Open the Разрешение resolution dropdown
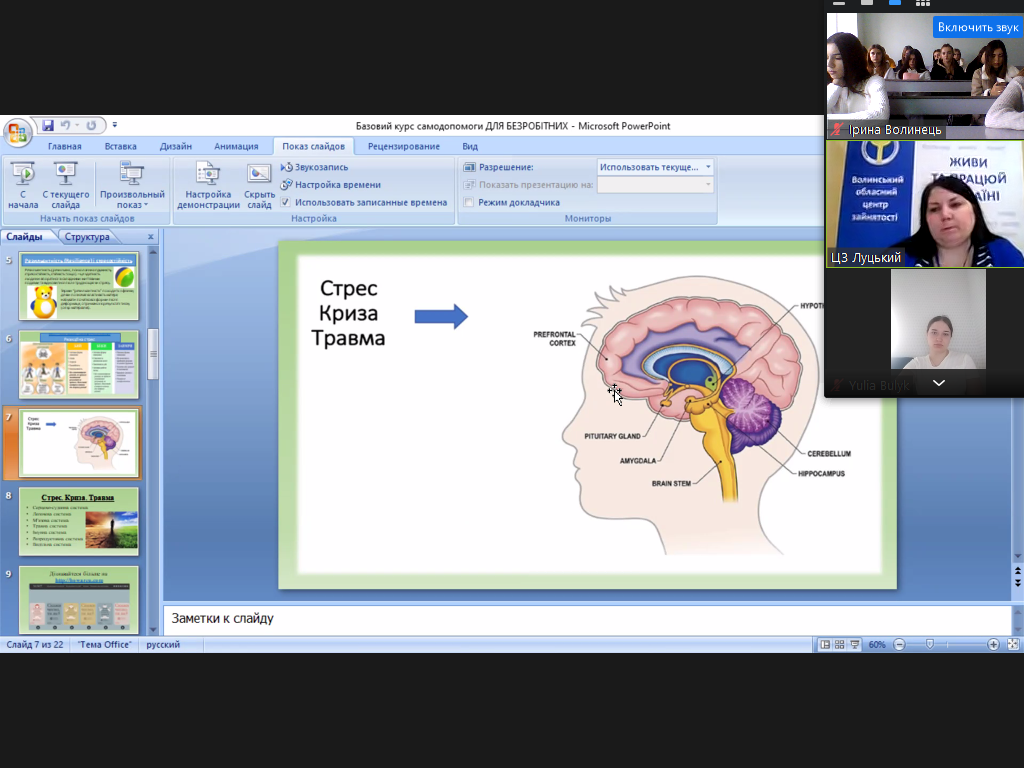Viewport: 1024px width, 768px height. [x=655, y=167]
